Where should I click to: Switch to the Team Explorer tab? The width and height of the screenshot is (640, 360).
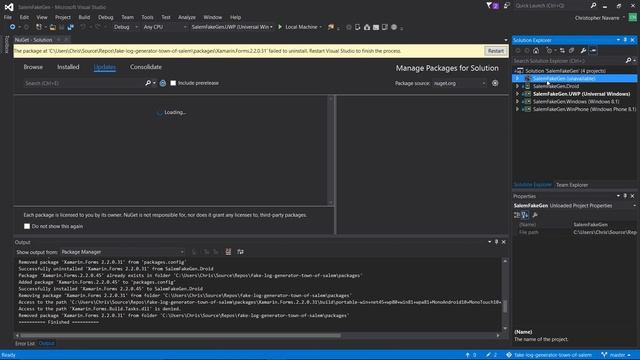tap(572, 185)
